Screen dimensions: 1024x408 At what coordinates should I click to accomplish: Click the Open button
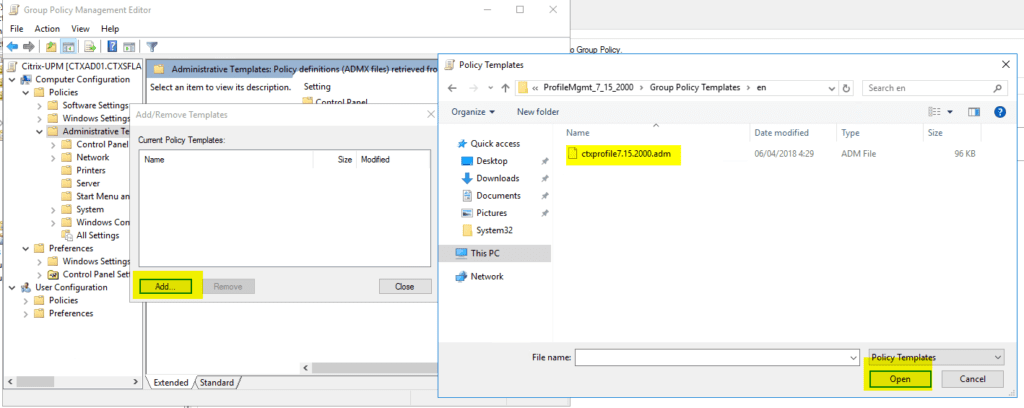tap(900, 379)
